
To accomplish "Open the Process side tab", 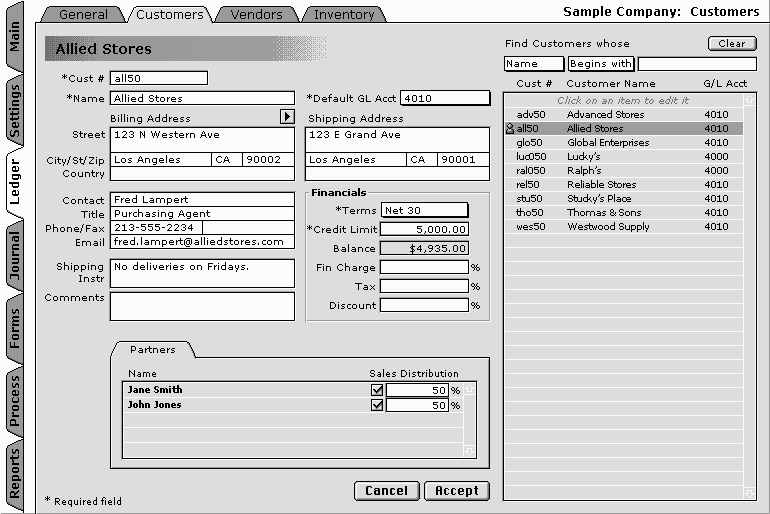I will tap(14, 401).
